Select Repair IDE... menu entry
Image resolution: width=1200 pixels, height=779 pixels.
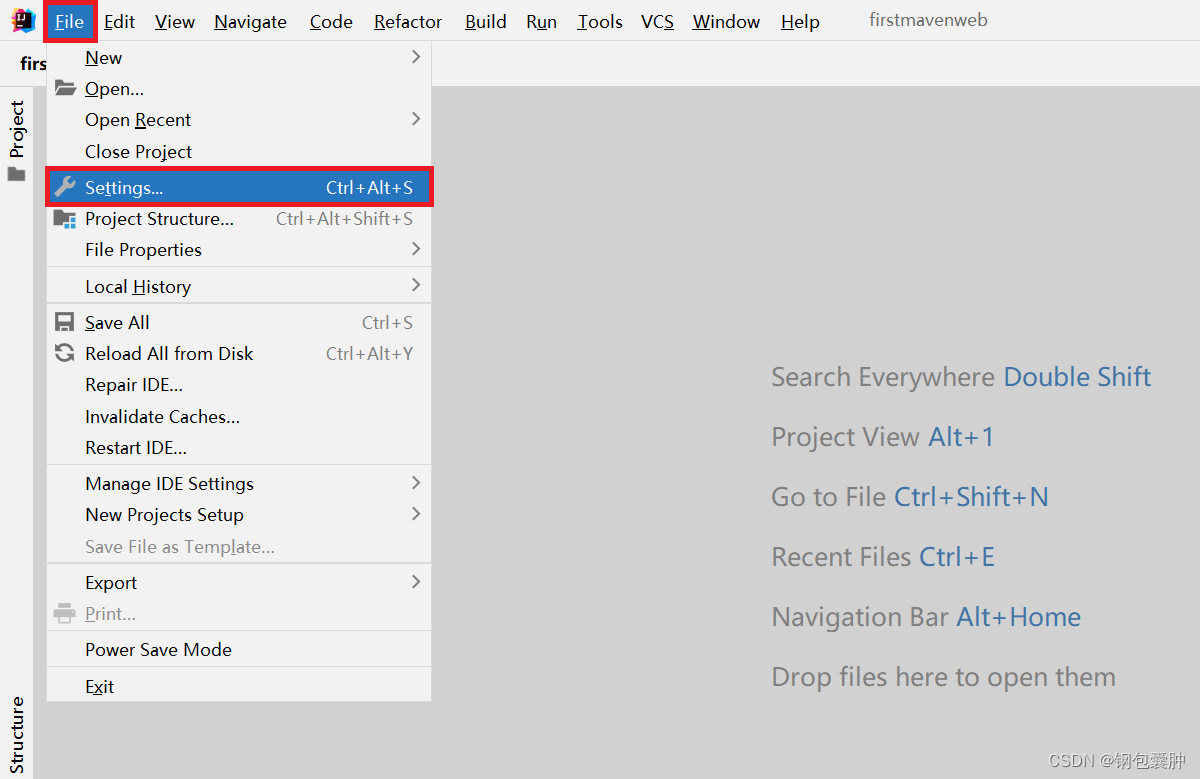pyautogui.click(x=239, y=385)
